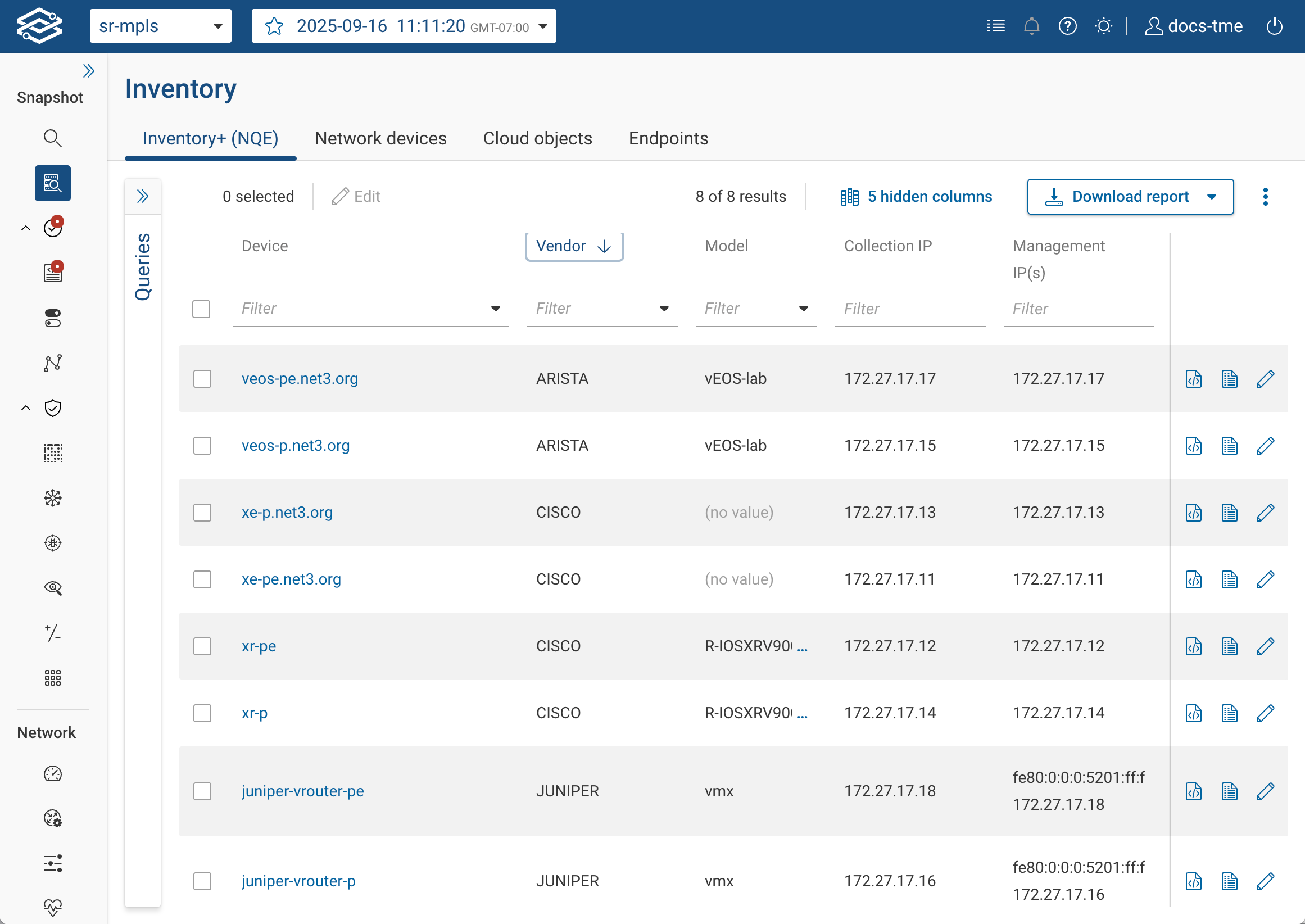Switch to the Endpoints tab
Image resolution: width=1305 pixels, height=924 pixels.
[668, 138]
